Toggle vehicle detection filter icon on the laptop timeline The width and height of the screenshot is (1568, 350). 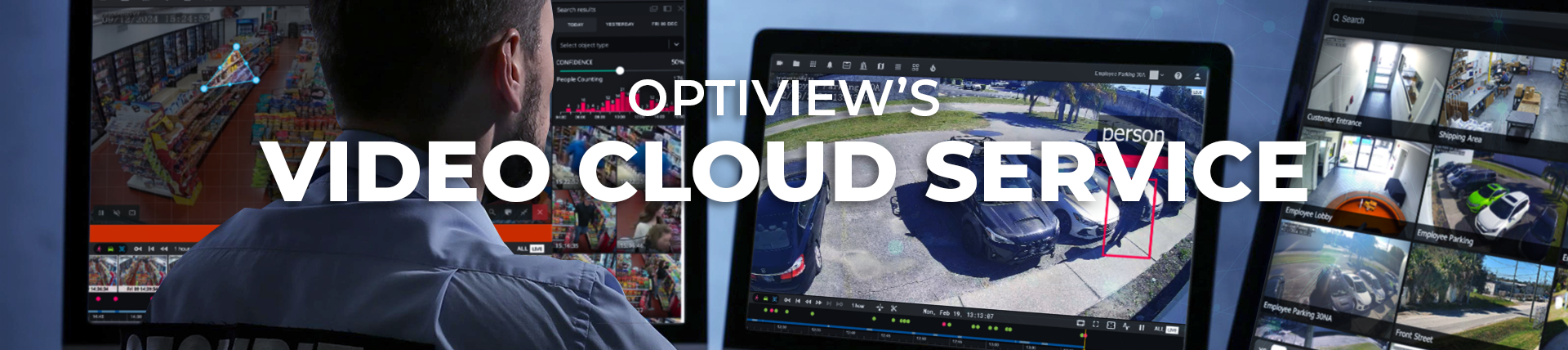point(765,298)
